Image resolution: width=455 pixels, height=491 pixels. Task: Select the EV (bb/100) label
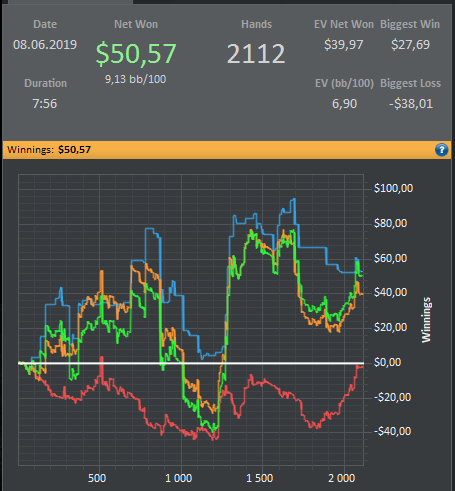tap(345, 83)
